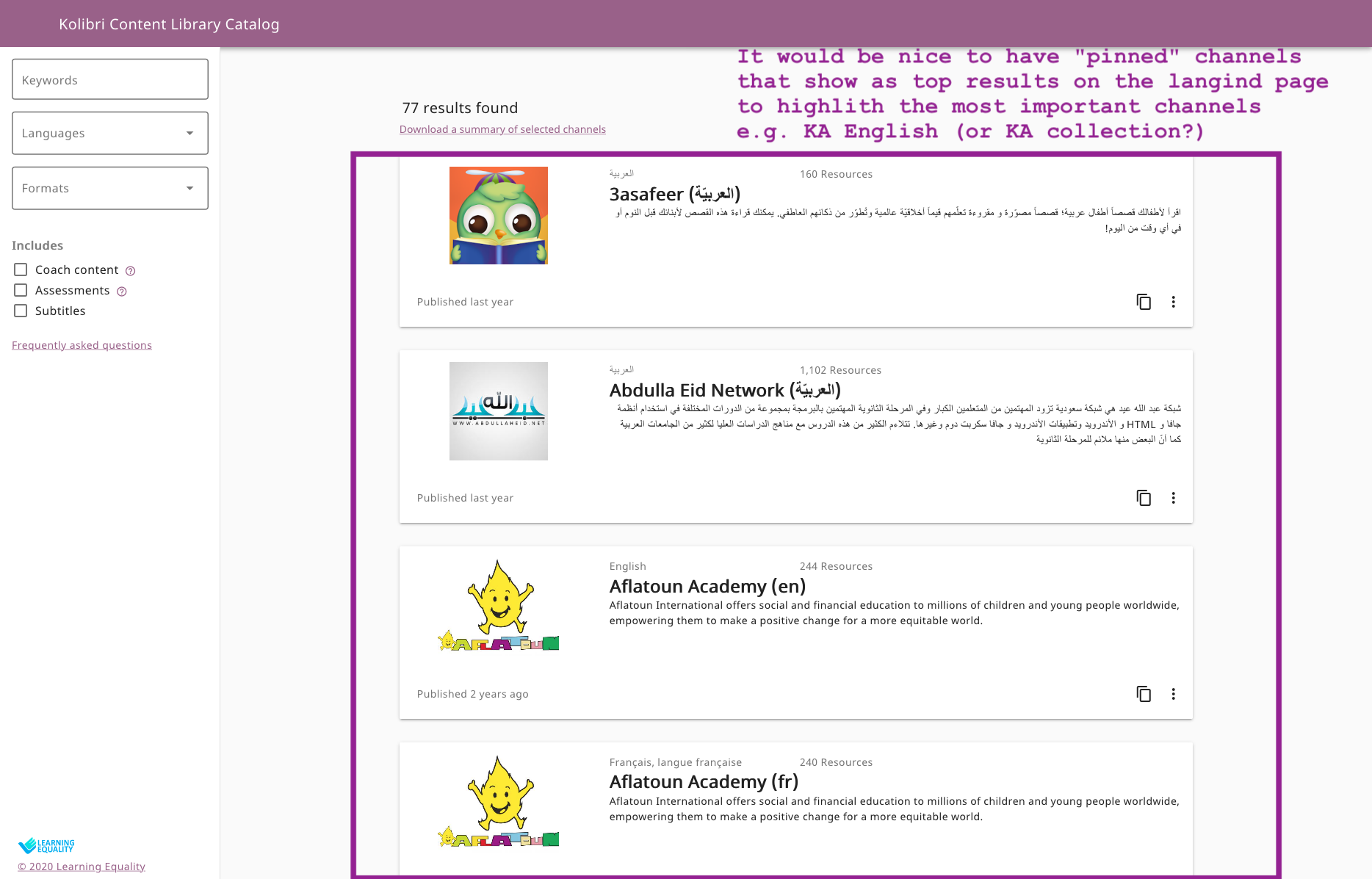The height and width of the screenshot is (879, 1372).
Task: Open the 3asafeer channel title
Action: pos(675,194)
